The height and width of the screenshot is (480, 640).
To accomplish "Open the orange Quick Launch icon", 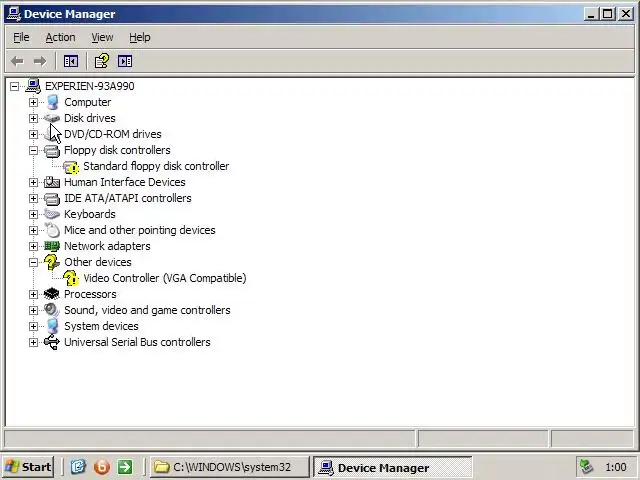I will tap(102, 467).
